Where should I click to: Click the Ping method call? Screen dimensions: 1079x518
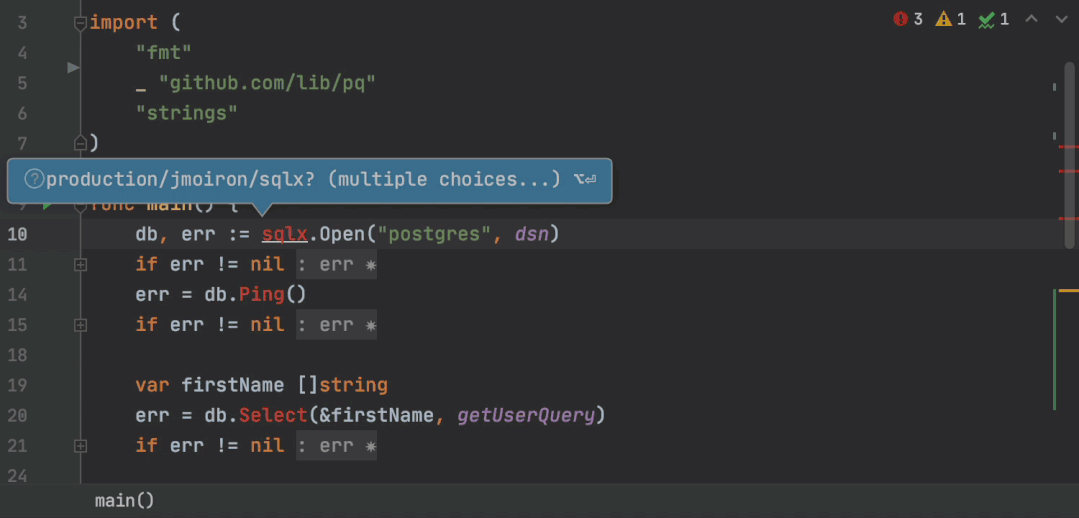[261, 294]
